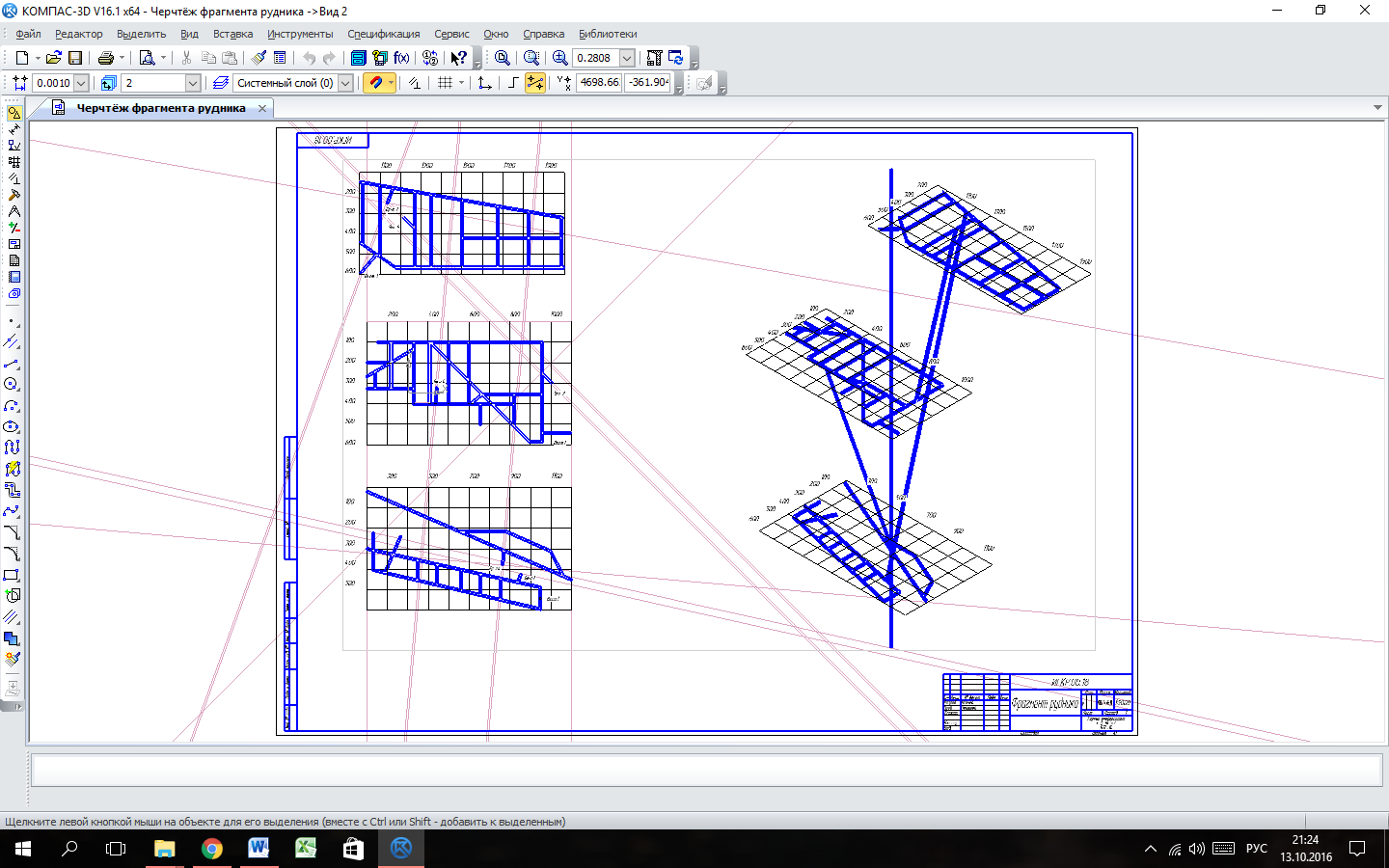This screenshot has width=1389, height=868.
Task: Open Windows Start menu
Action: coord(23,849)
